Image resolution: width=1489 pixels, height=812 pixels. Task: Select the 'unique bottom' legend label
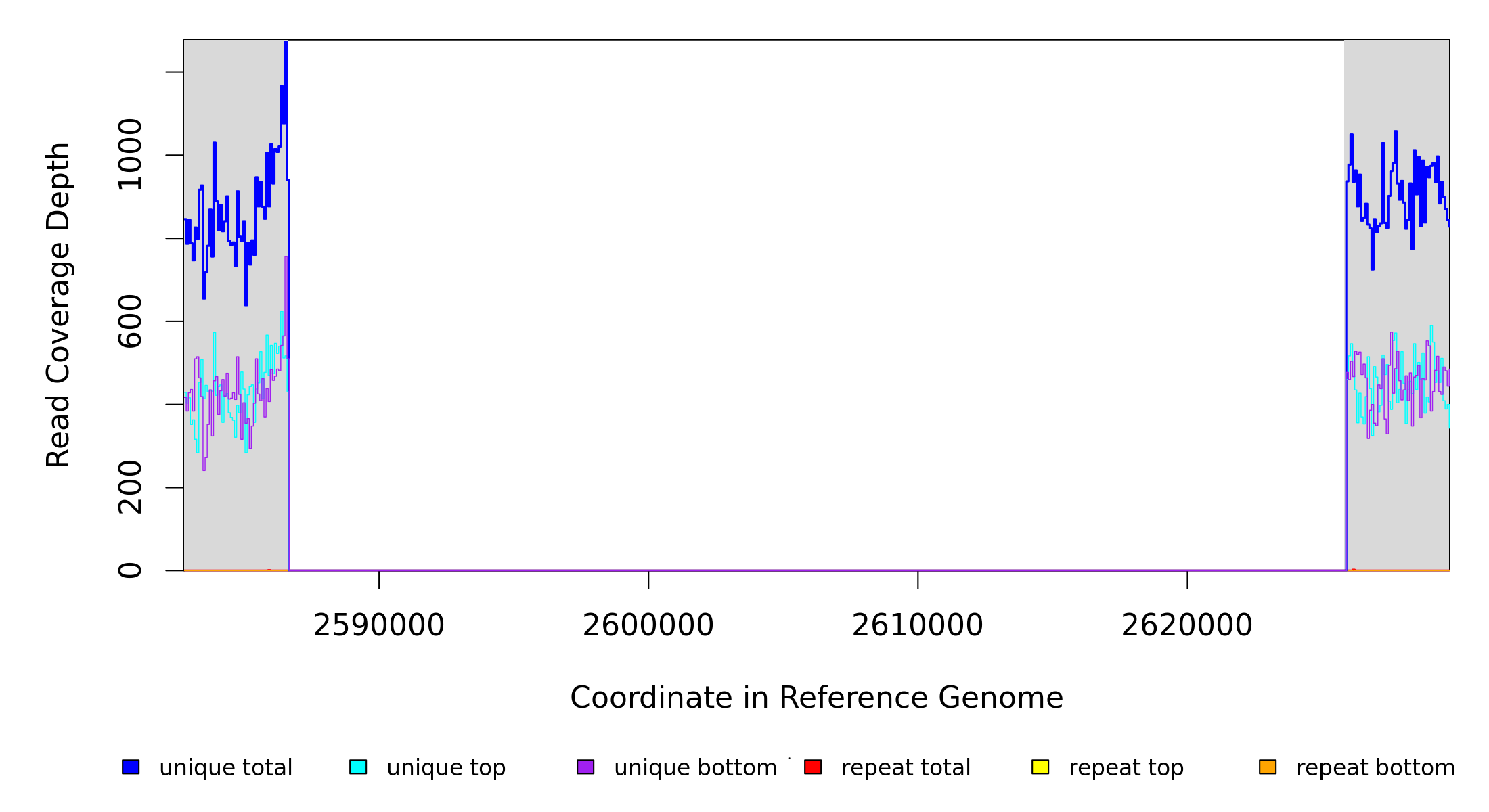click(695, 768)
